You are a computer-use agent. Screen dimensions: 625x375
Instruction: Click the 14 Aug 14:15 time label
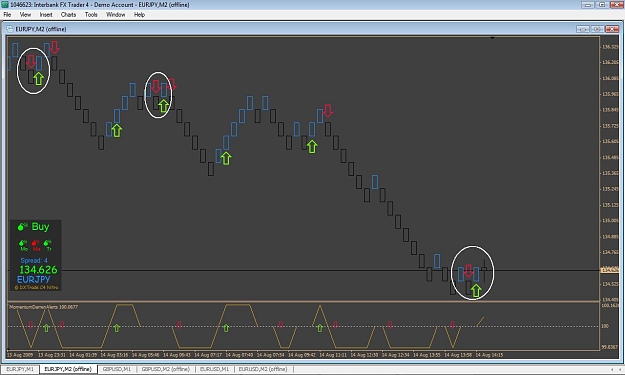[x=489, y=355]
